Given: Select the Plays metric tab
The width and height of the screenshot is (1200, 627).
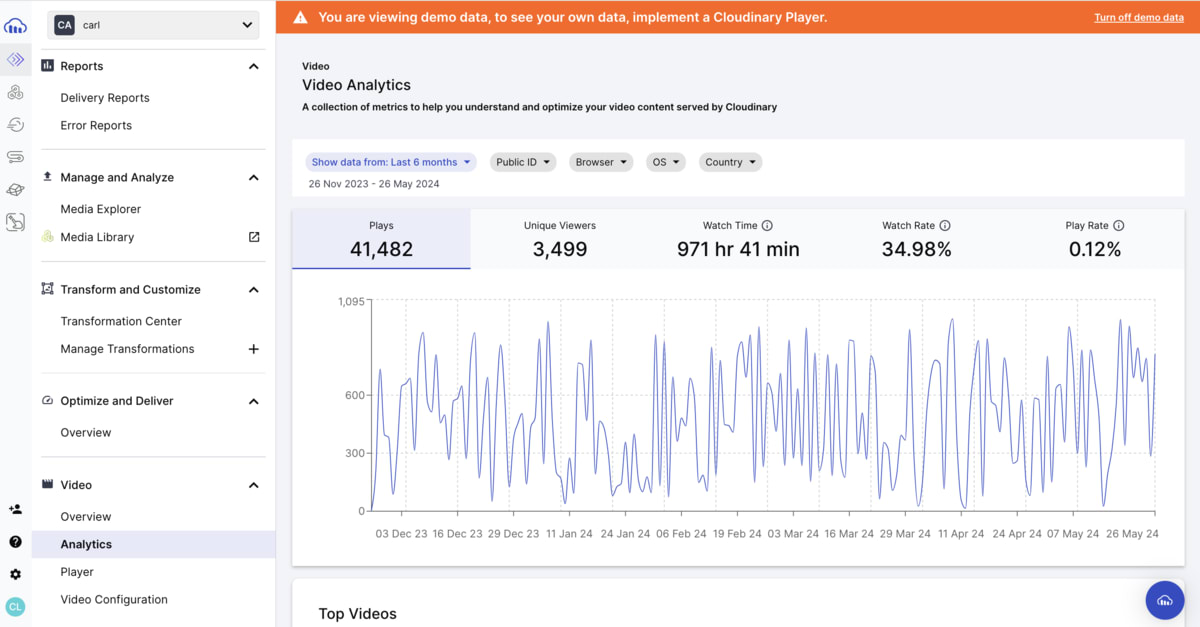Looking at the screenshot, I should [381, 239].
